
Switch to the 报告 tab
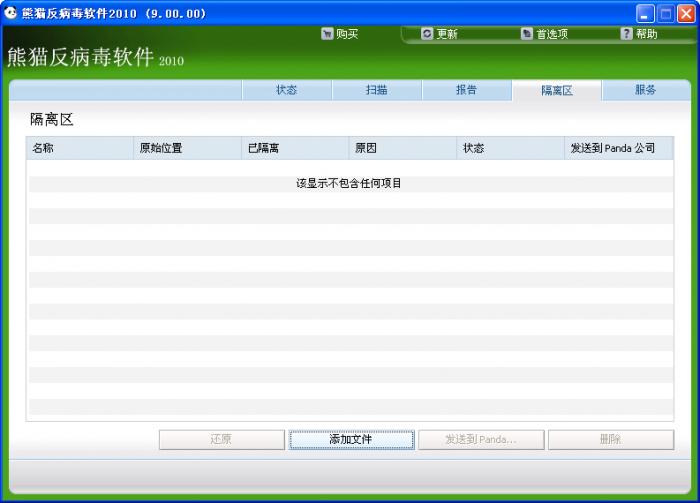click(467, 90)
